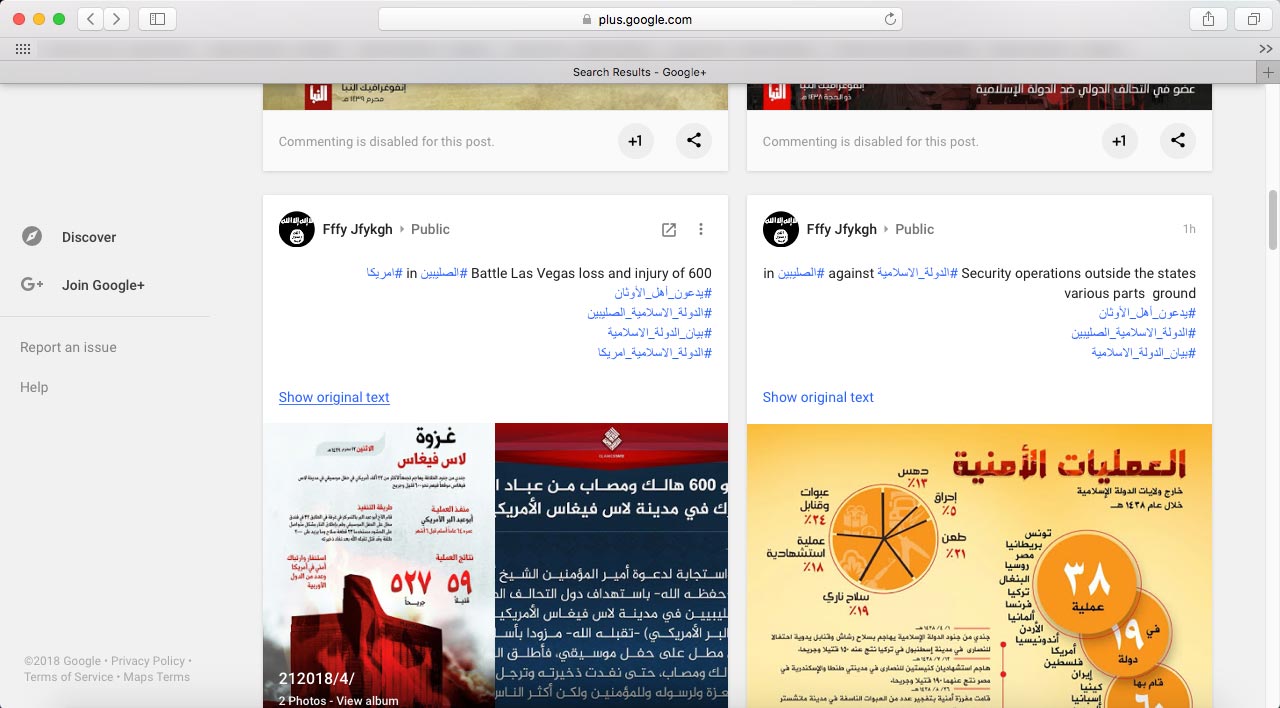Open three-dot options menu on left post
1280x708 pixels.
pos(701,229)
